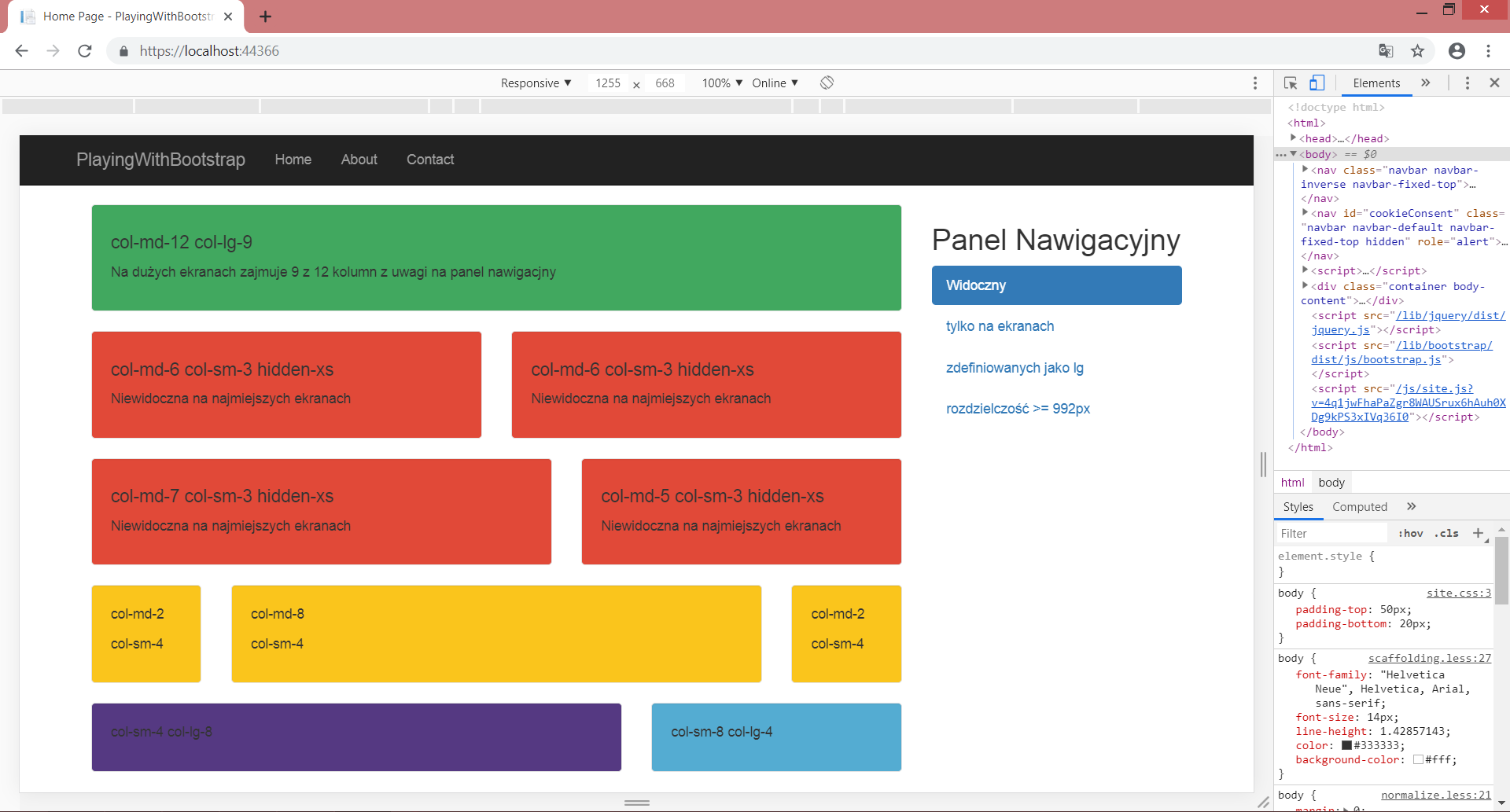Switch to the Computed tab
The height and width of the screenshot is (812, 1510).
[1360, 507]
